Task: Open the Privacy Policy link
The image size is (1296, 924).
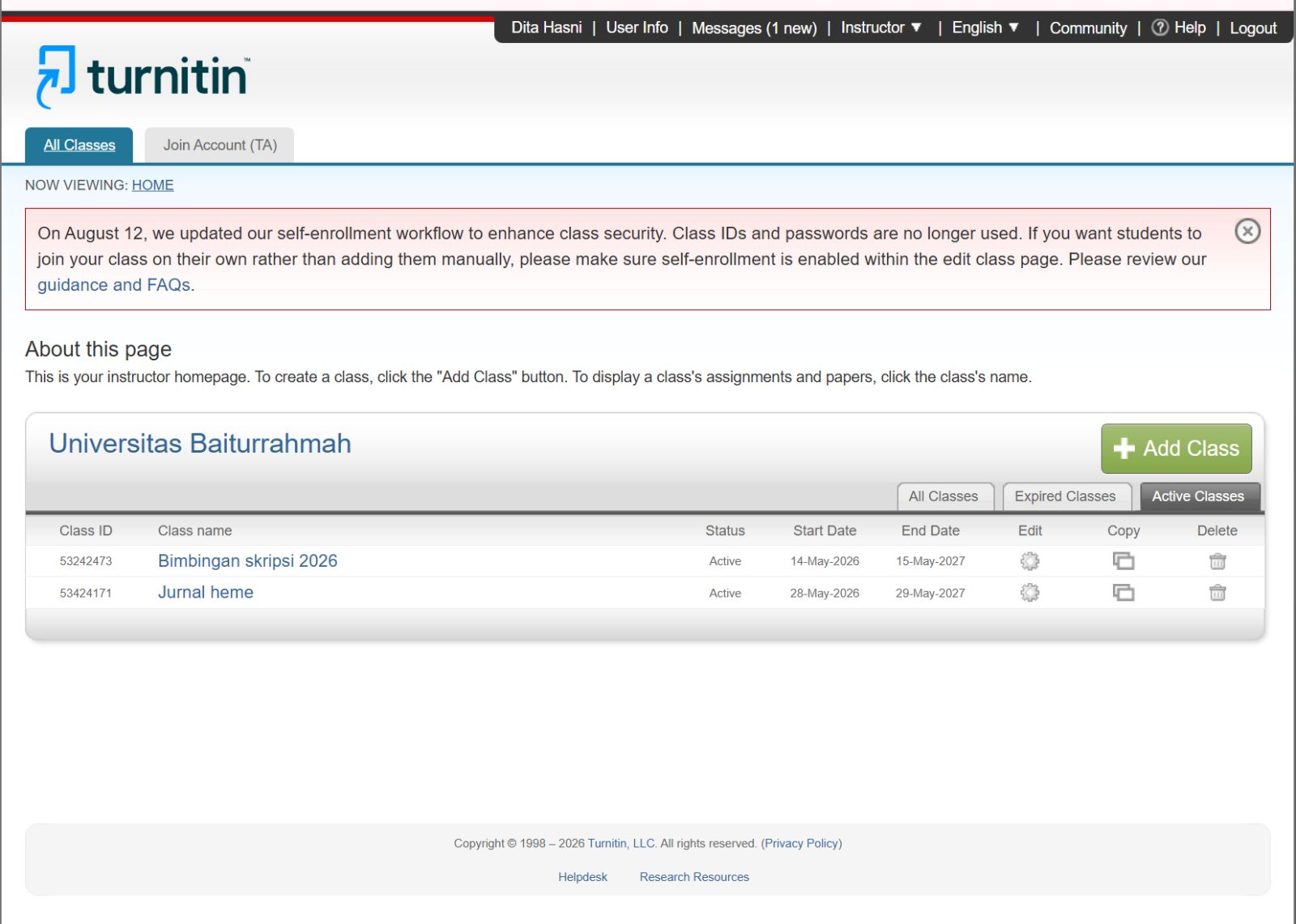Action: (x=801, y=844)
